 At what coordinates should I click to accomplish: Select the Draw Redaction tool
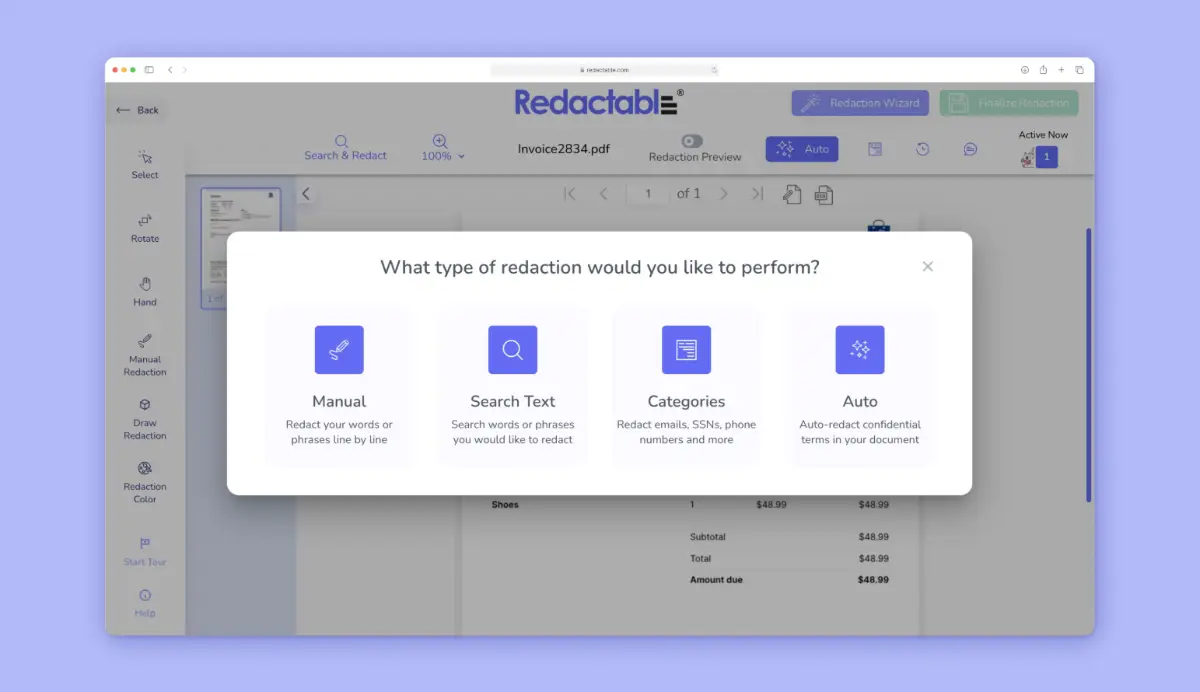click(144, 416)
